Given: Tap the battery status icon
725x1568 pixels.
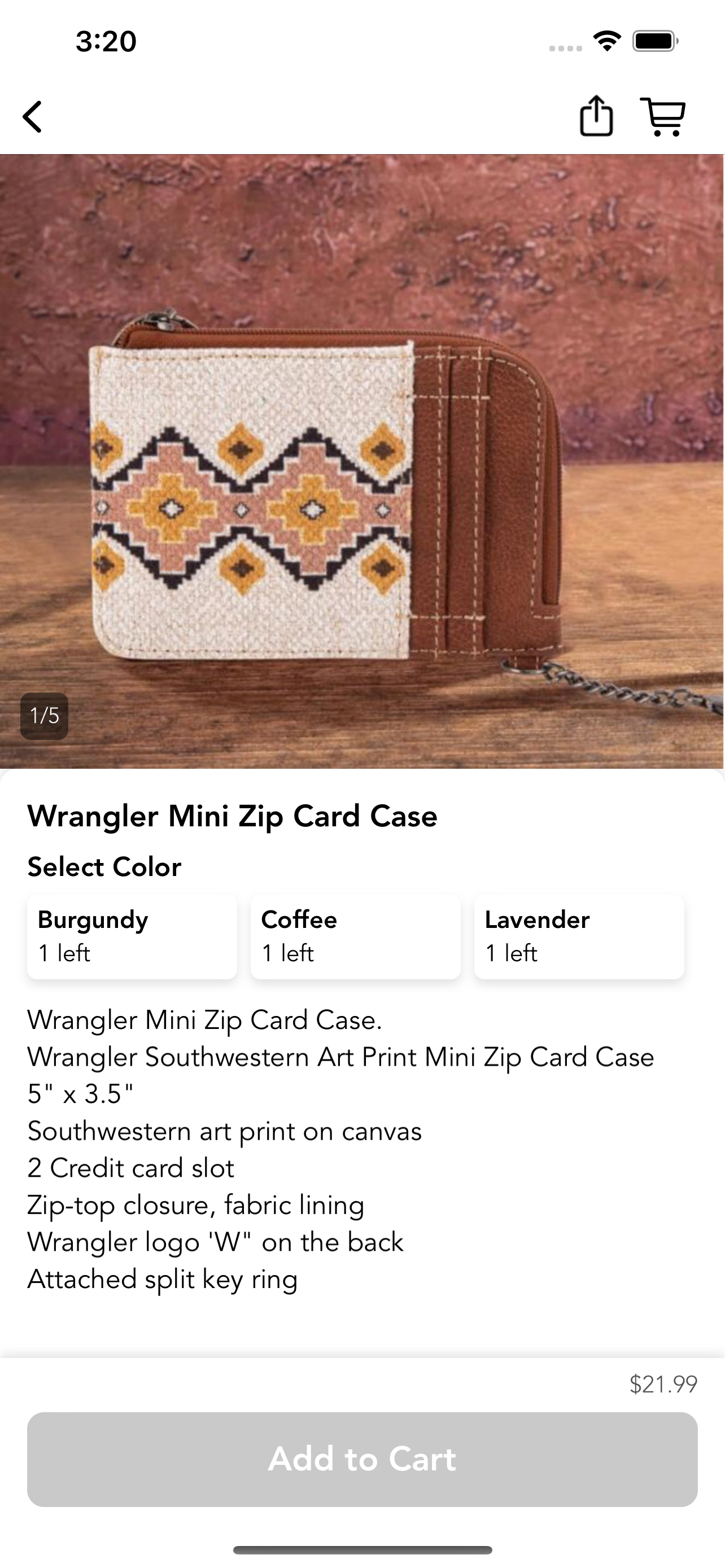Looking at the screenshot, I should [x=656, y=41].
